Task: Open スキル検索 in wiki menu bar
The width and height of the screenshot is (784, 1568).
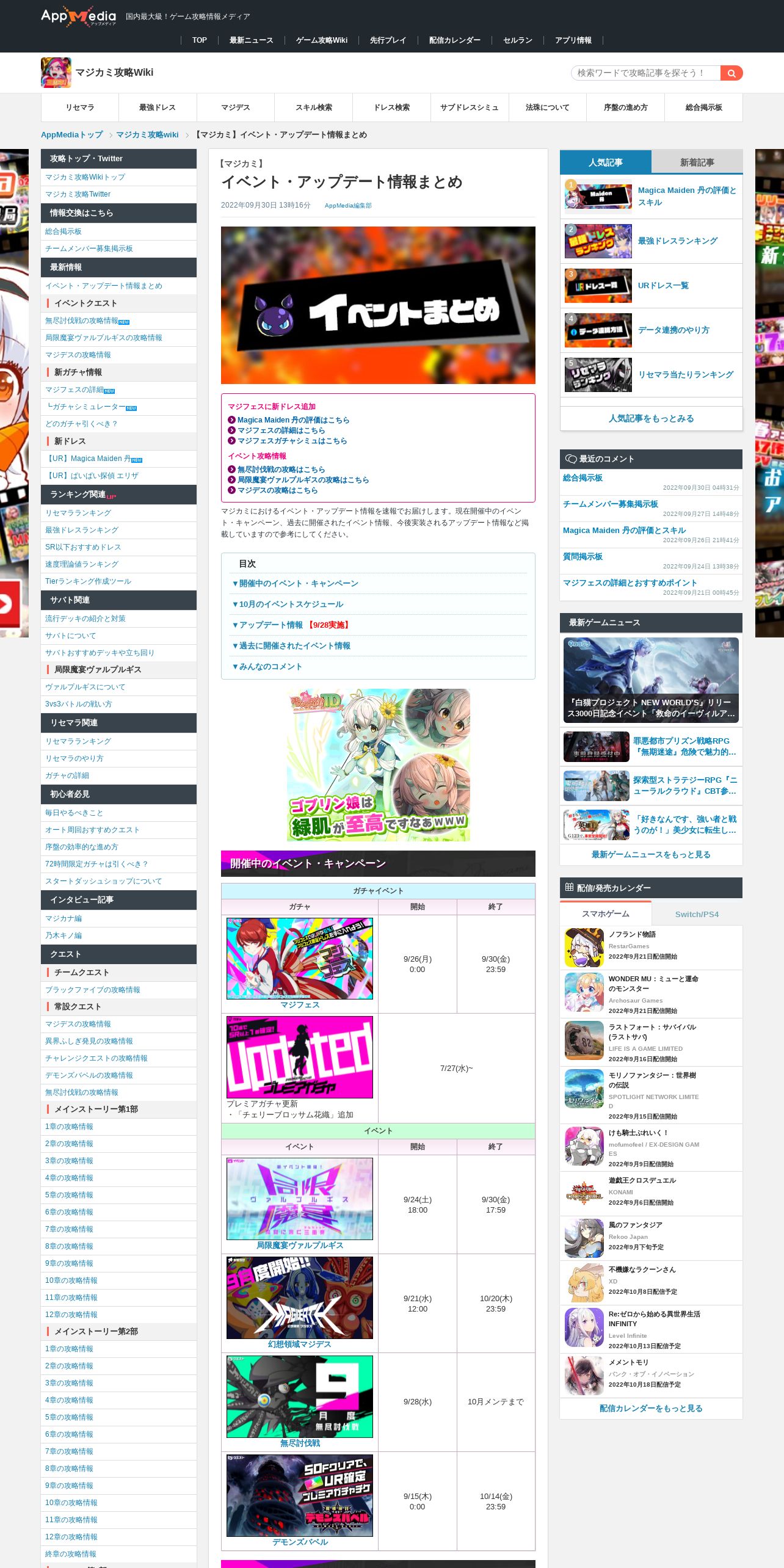Action: [x=314, y=107]
